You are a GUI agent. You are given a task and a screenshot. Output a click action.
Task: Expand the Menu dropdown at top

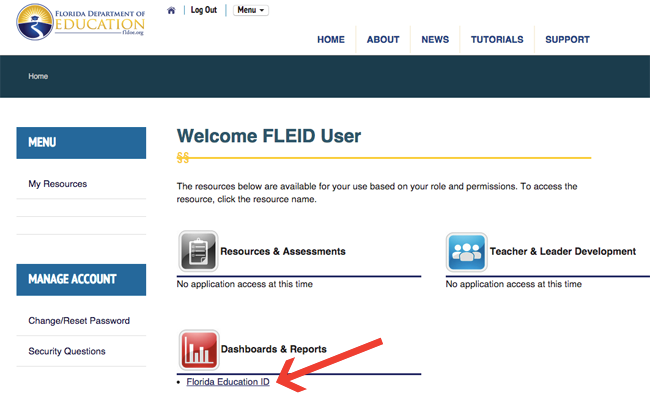coord(251,10)
